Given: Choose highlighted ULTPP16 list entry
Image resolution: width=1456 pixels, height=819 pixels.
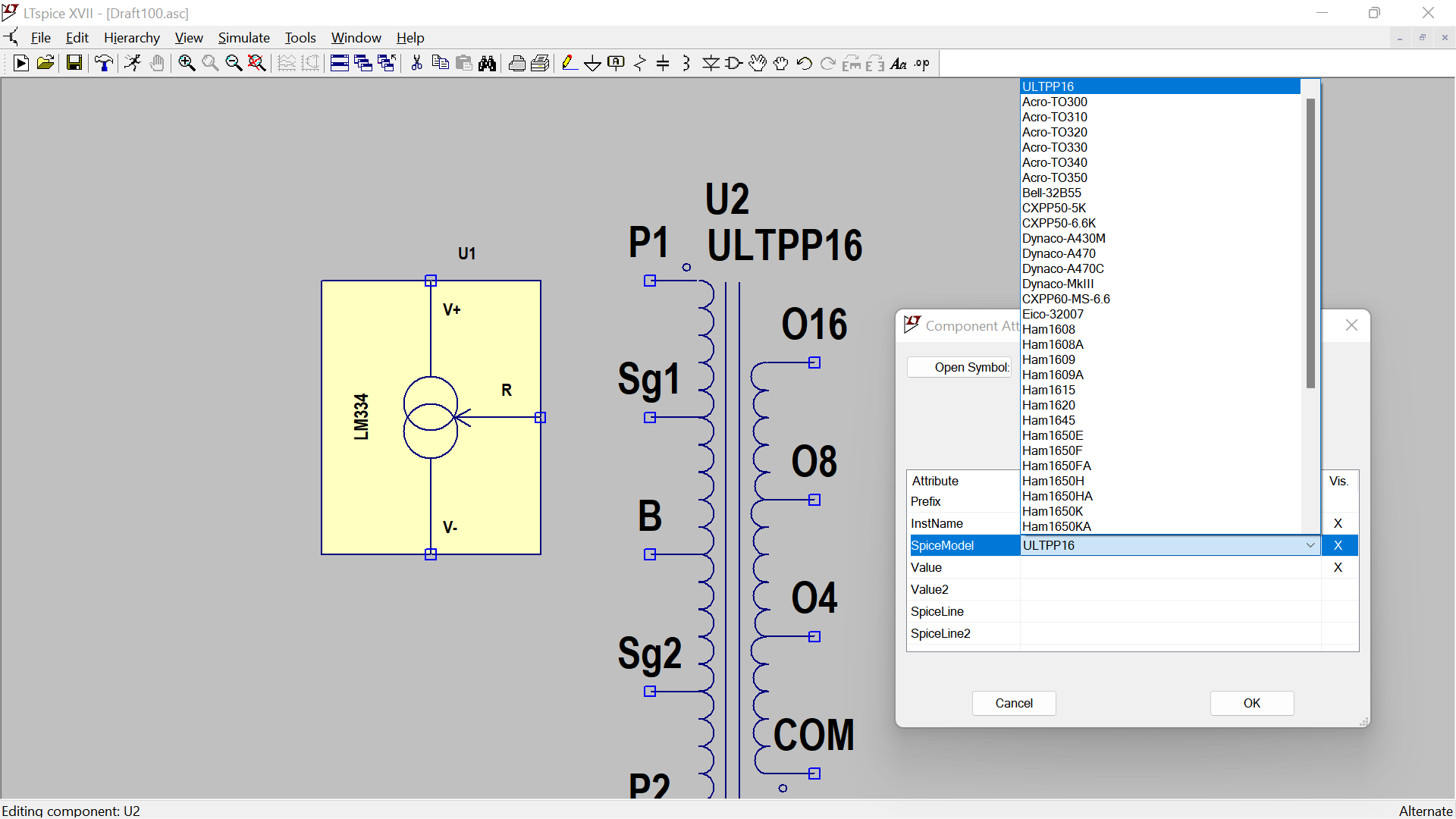Looking at the screenshot, I should [x=1160, y=86].
